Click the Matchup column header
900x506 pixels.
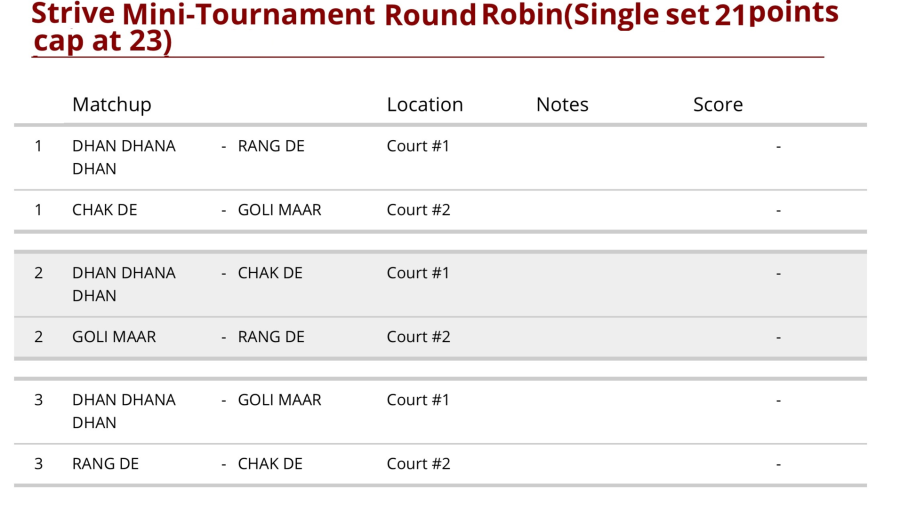111,105
